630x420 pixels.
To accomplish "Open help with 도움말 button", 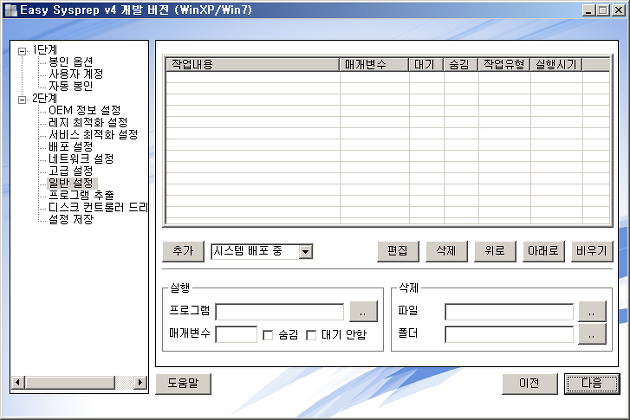I will [183, 384].
